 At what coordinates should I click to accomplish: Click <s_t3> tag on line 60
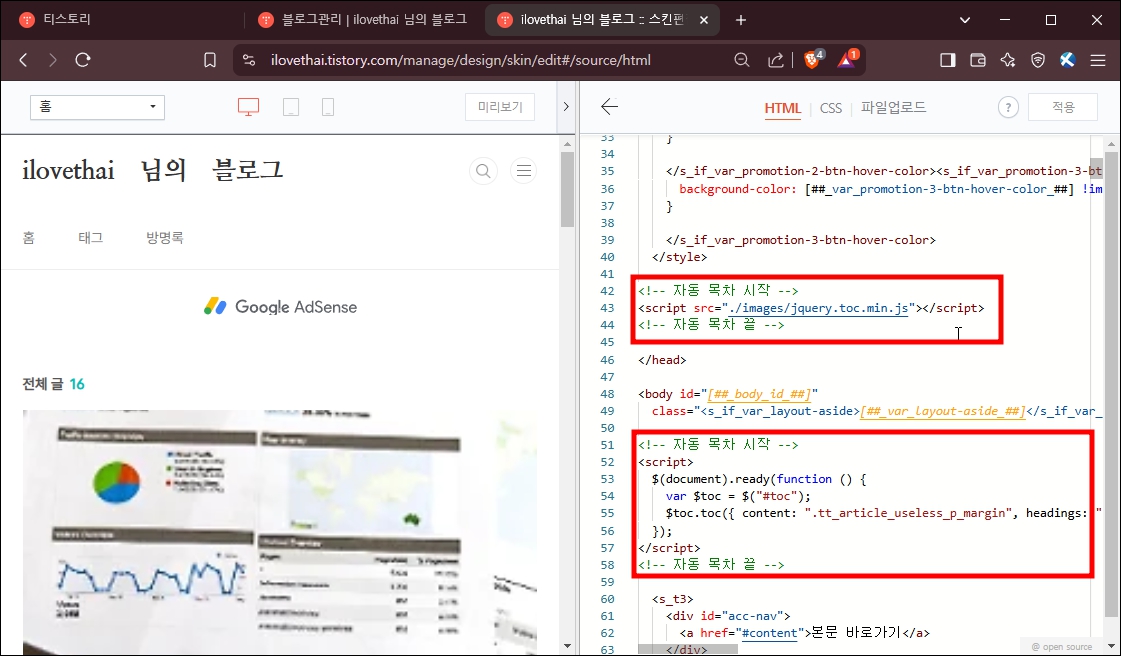click(672, 599)
